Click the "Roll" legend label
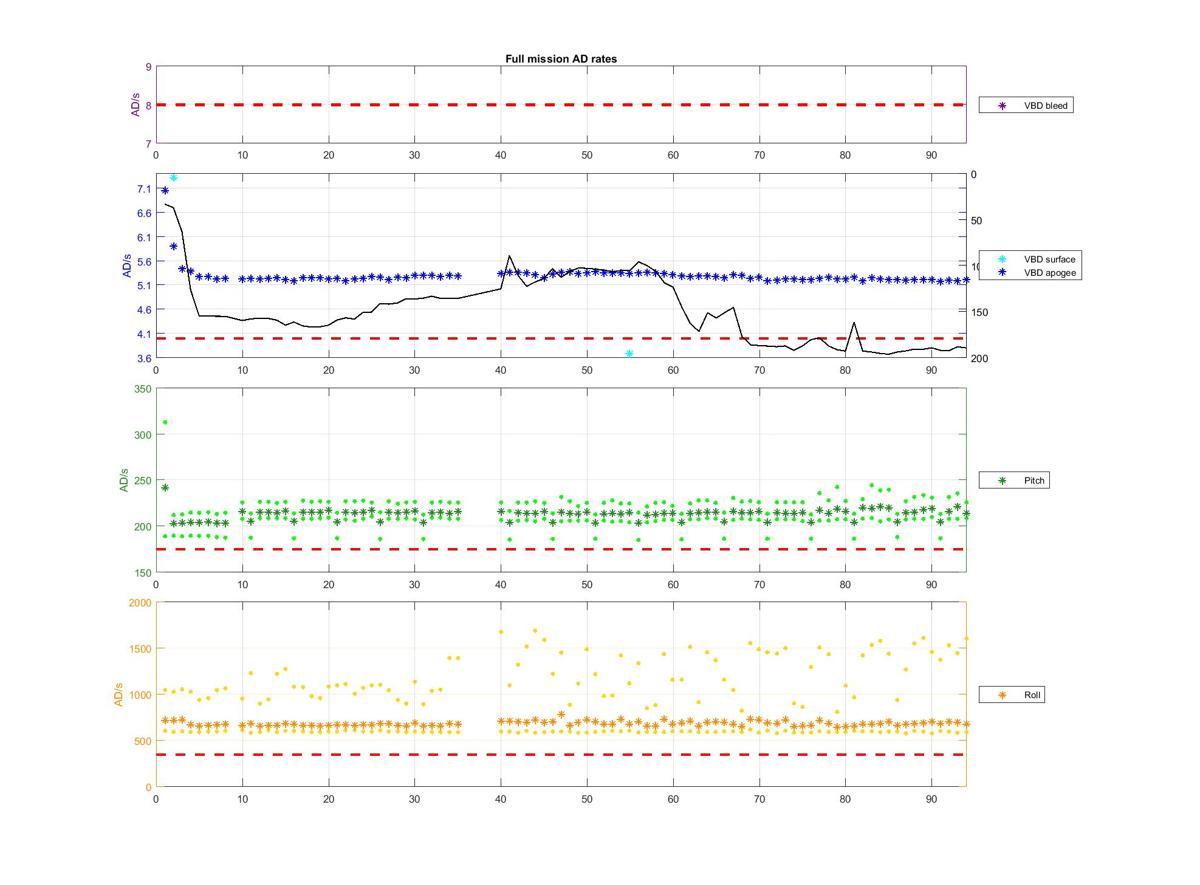The height and width of the screenshot is (885, 1200). [1032, 695]
